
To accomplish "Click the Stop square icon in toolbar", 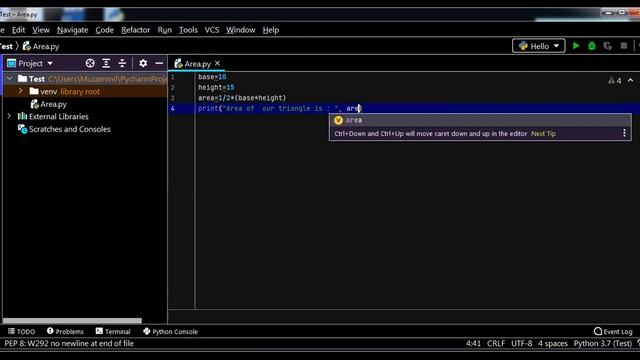I will point(624,46).
